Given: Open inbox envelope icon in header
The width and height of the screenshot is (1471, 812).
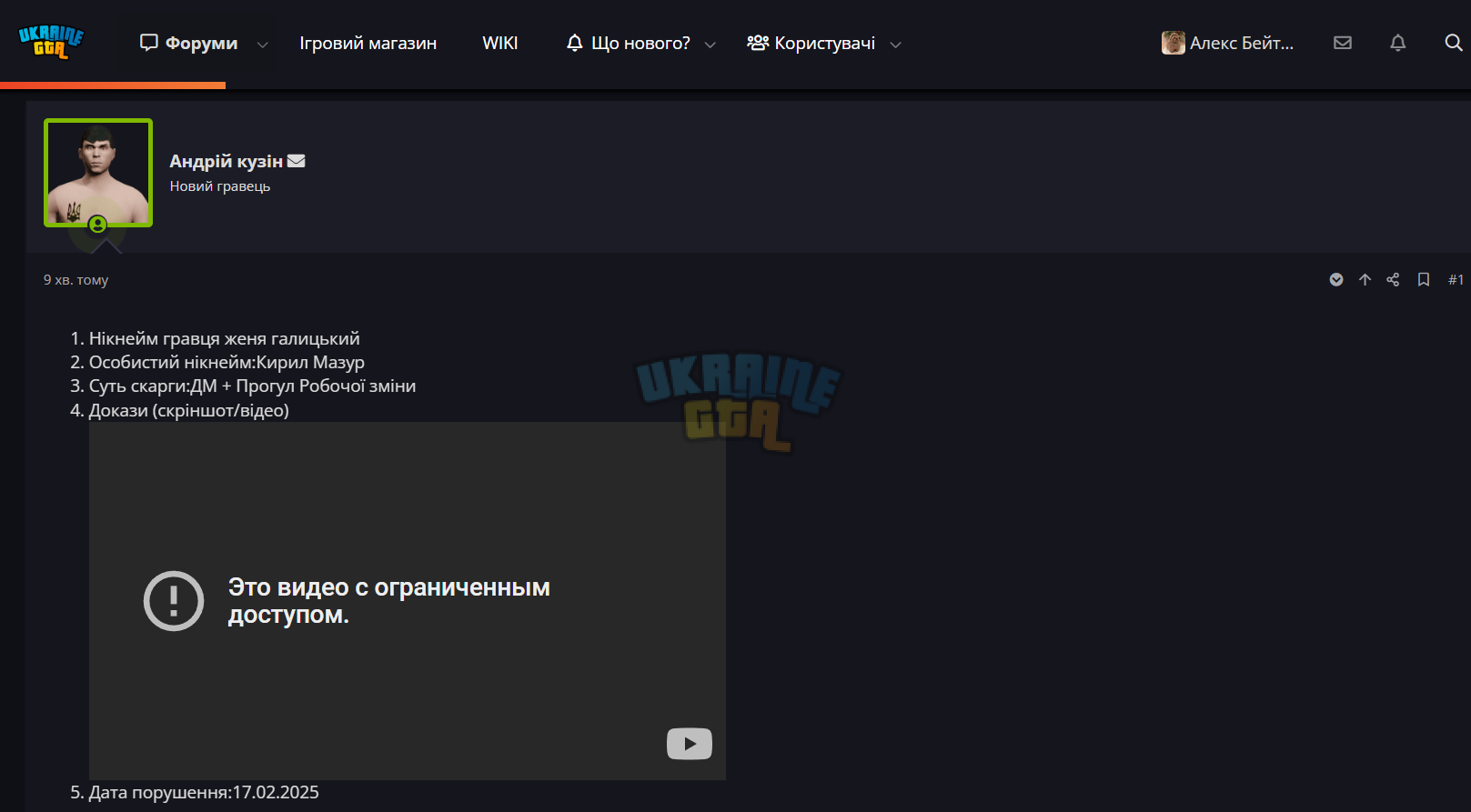Looking at the screenshot, I should [x=1343, y=43].
